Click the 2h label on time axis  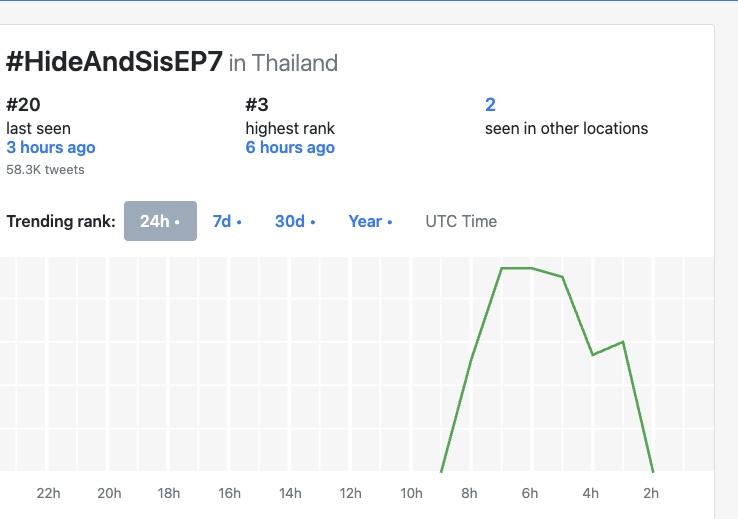pos(651,493)
